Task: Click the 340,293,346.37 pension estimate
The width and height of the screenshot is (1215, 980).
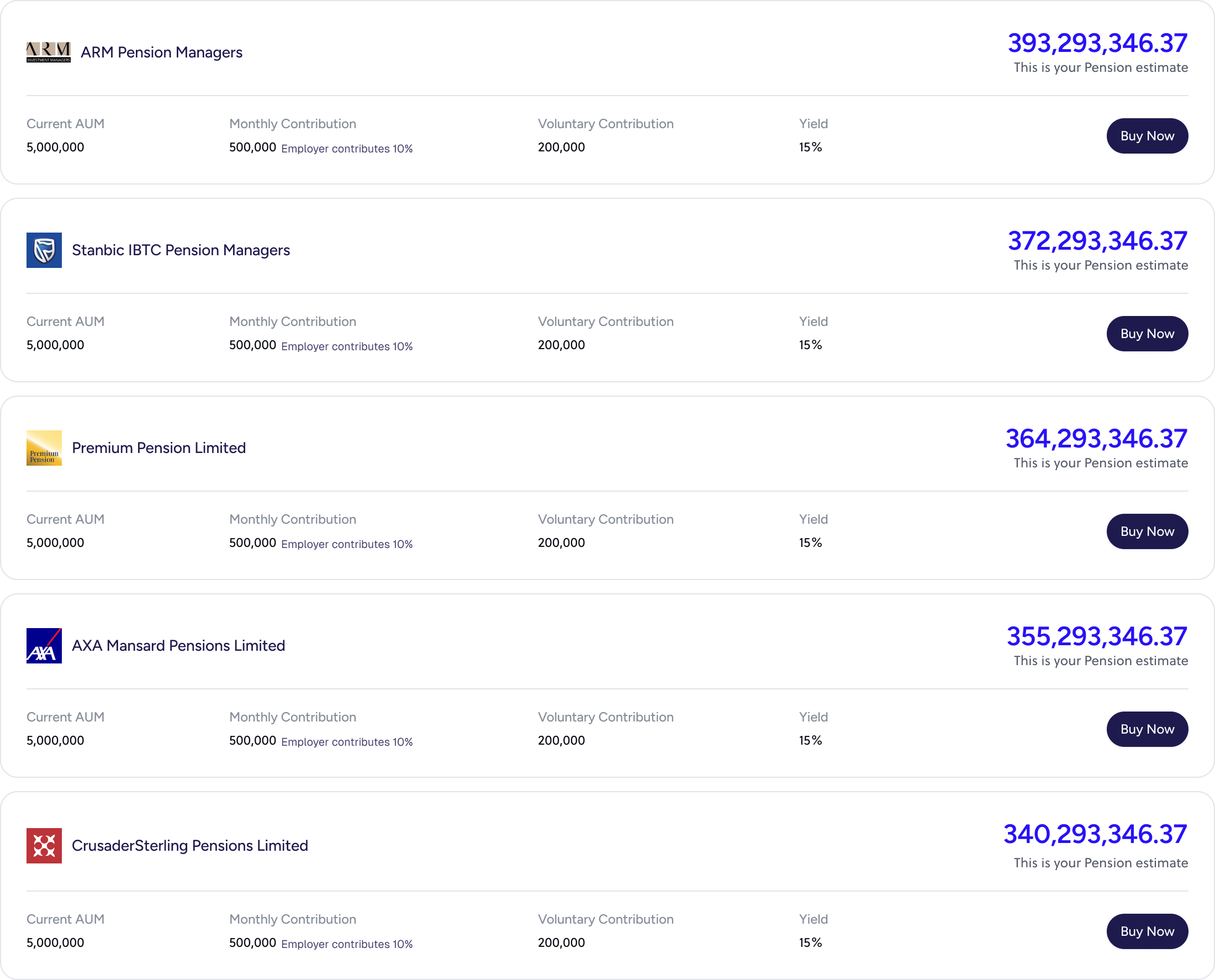Action: tap(1095, 834)
